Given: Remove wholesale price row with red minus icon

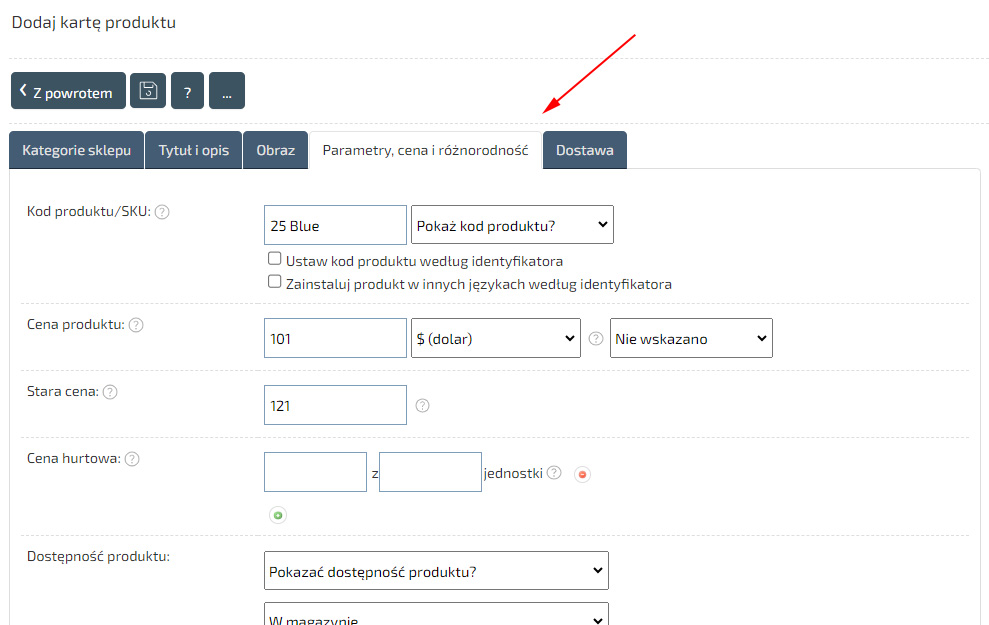Looking at the screenshot, I should (583, 474).
